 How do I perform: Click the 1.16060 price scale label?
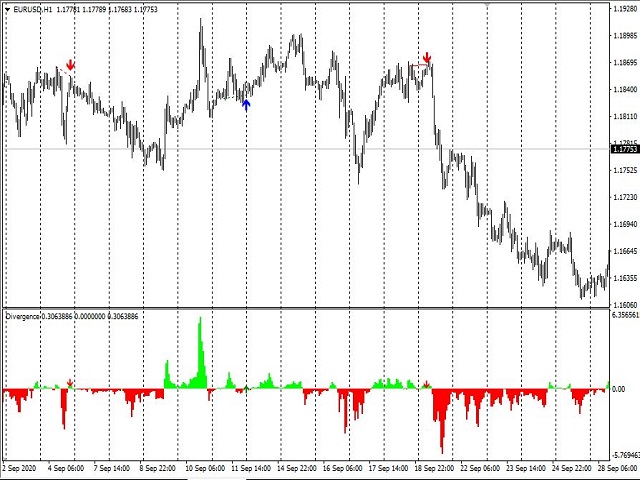[623, 305]
